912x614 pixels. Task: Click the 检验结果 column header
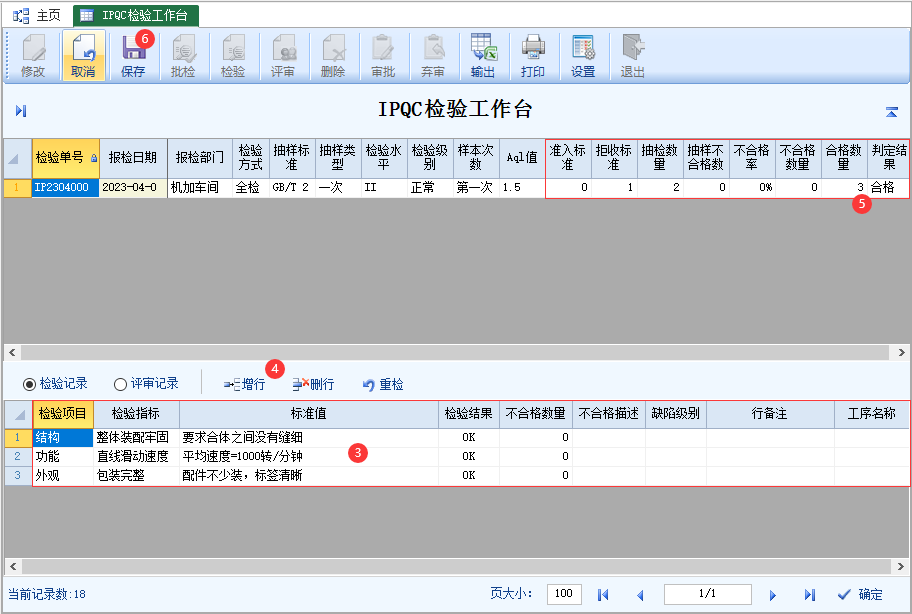469,414
